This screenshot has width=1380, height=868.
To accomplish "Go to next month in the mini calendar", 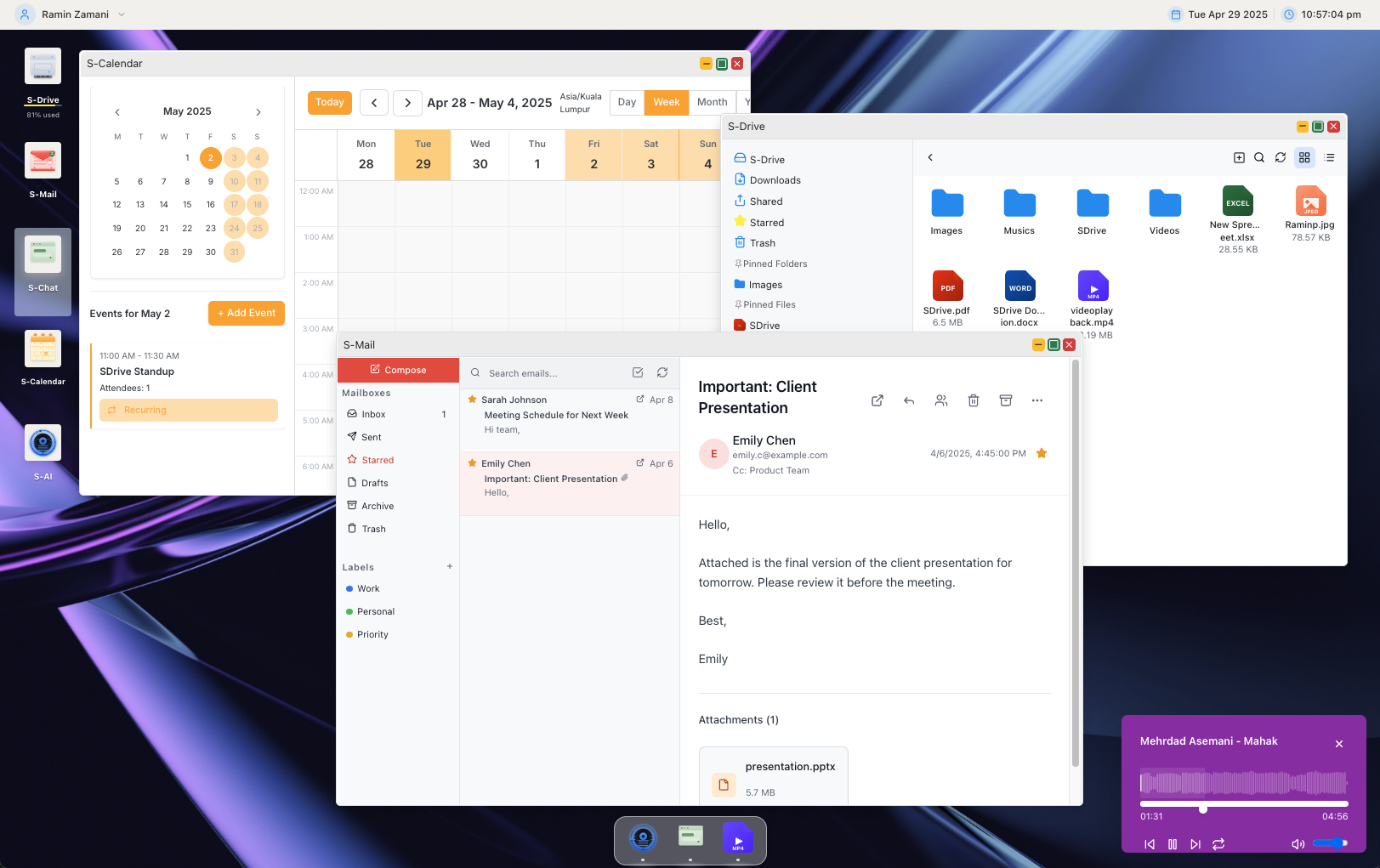I will tap(258, 111).
